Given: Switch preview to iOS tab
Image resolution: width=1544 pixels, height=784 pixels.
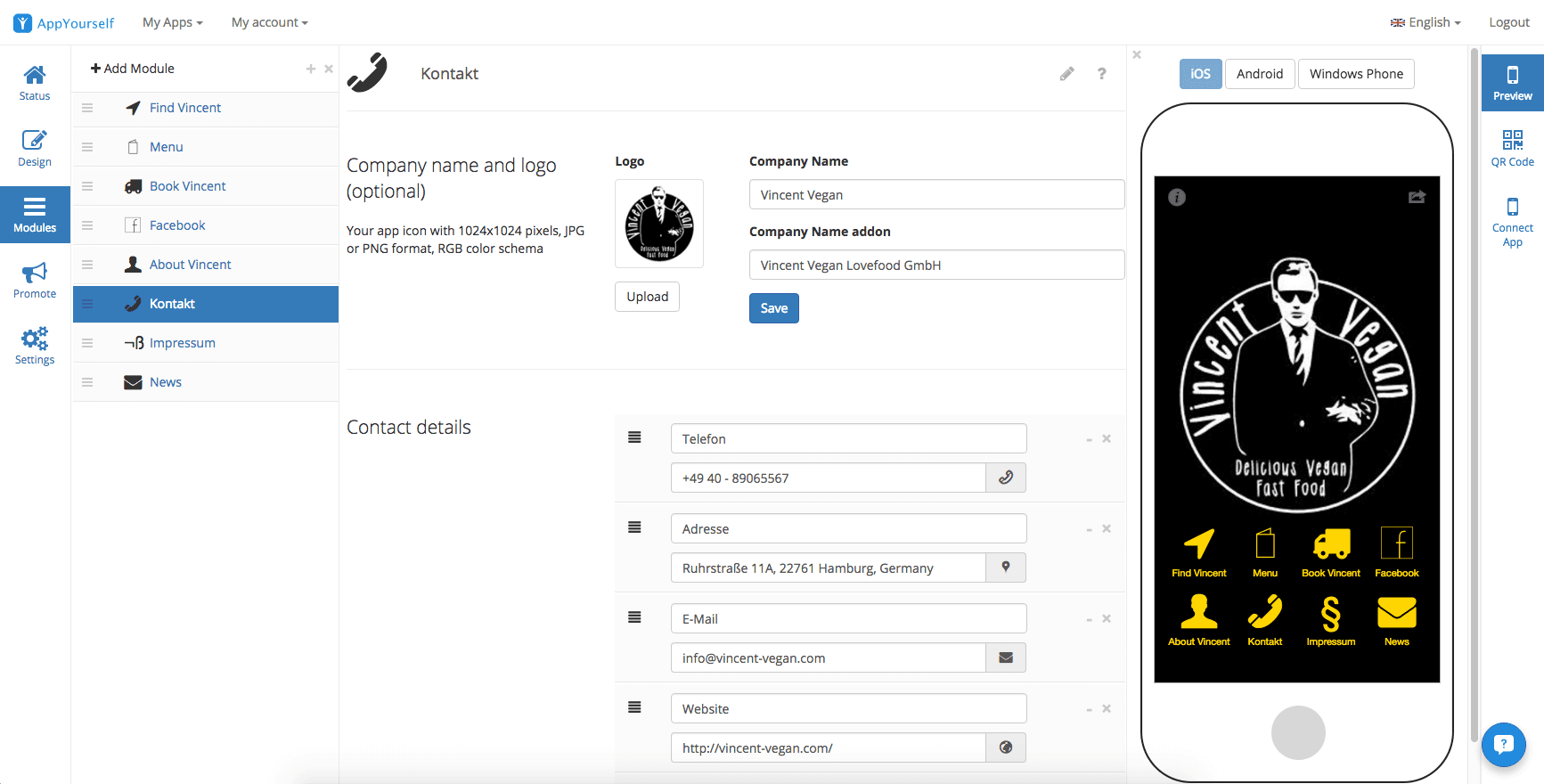Looking at the screenshot, I should click(1201, 74).
